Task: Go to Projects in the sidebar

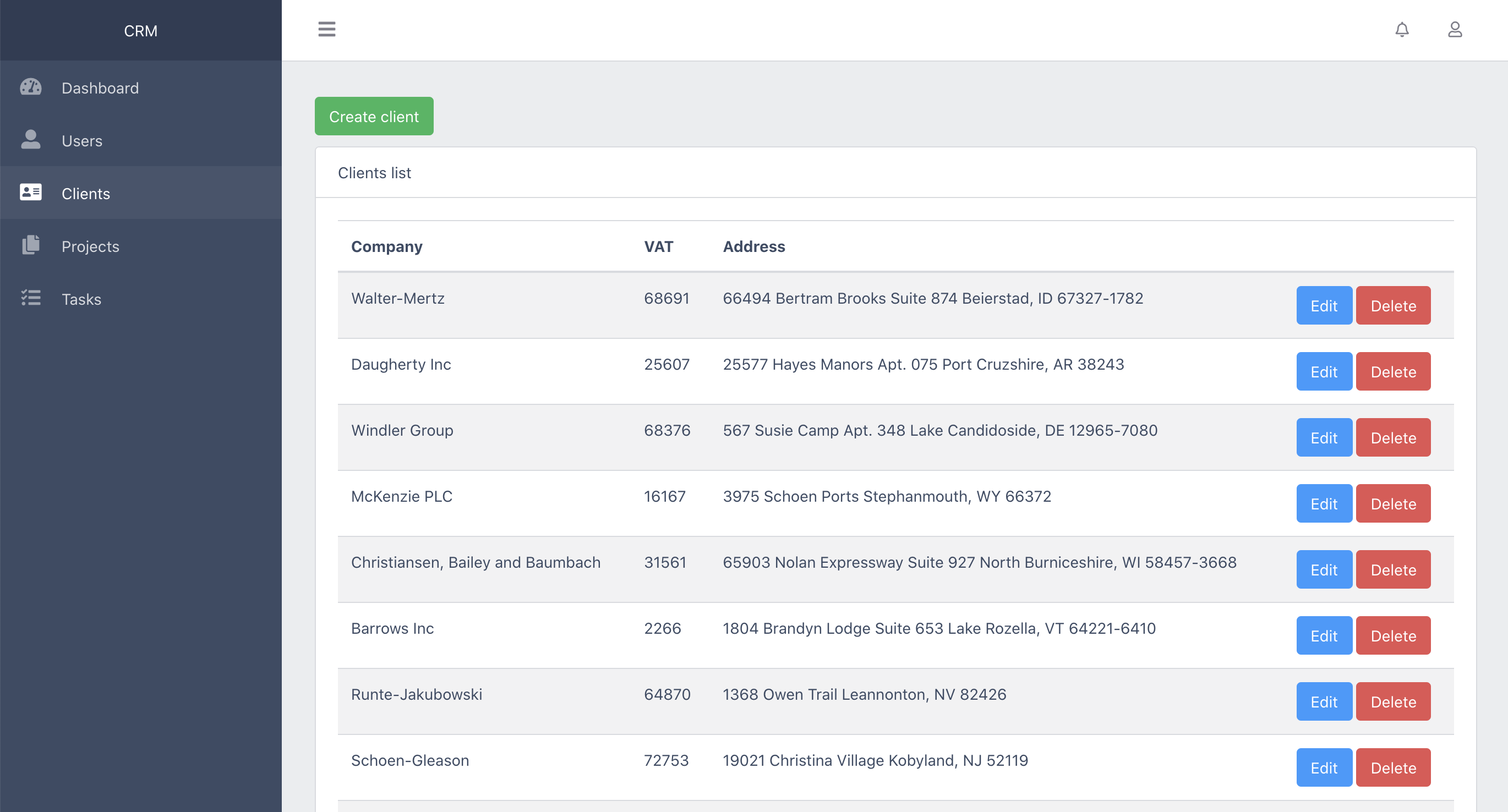Action: [90, 246]
